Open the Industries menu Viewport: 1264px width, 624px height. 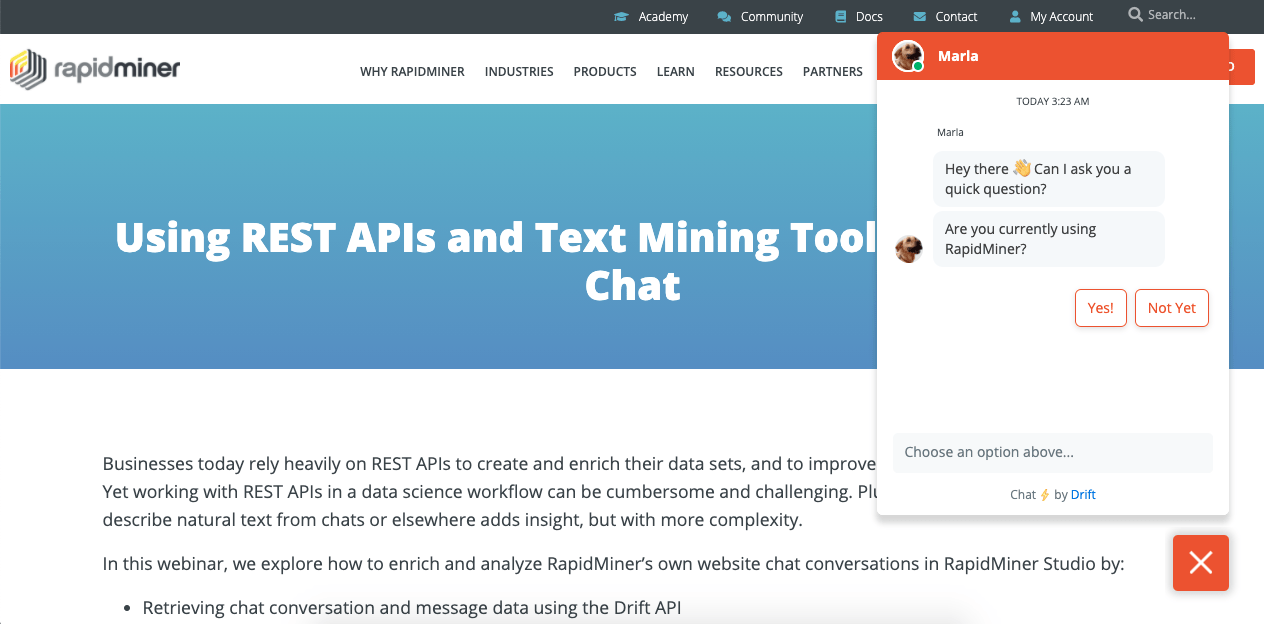click(519, 72)
